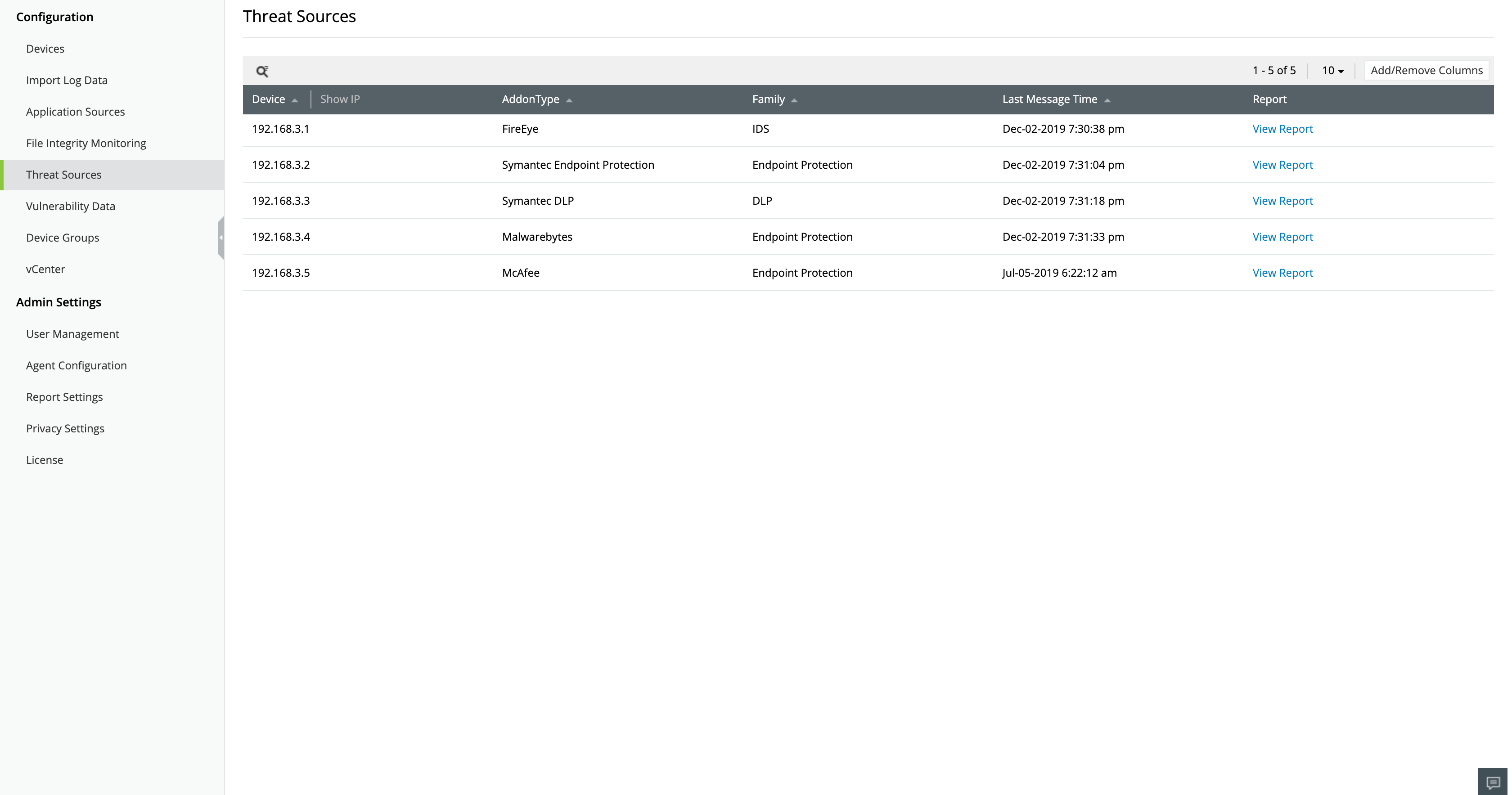This screenshot has width=1512, height=795.
Task: Sort by AddonType column arrow
Action: [569, 100]
